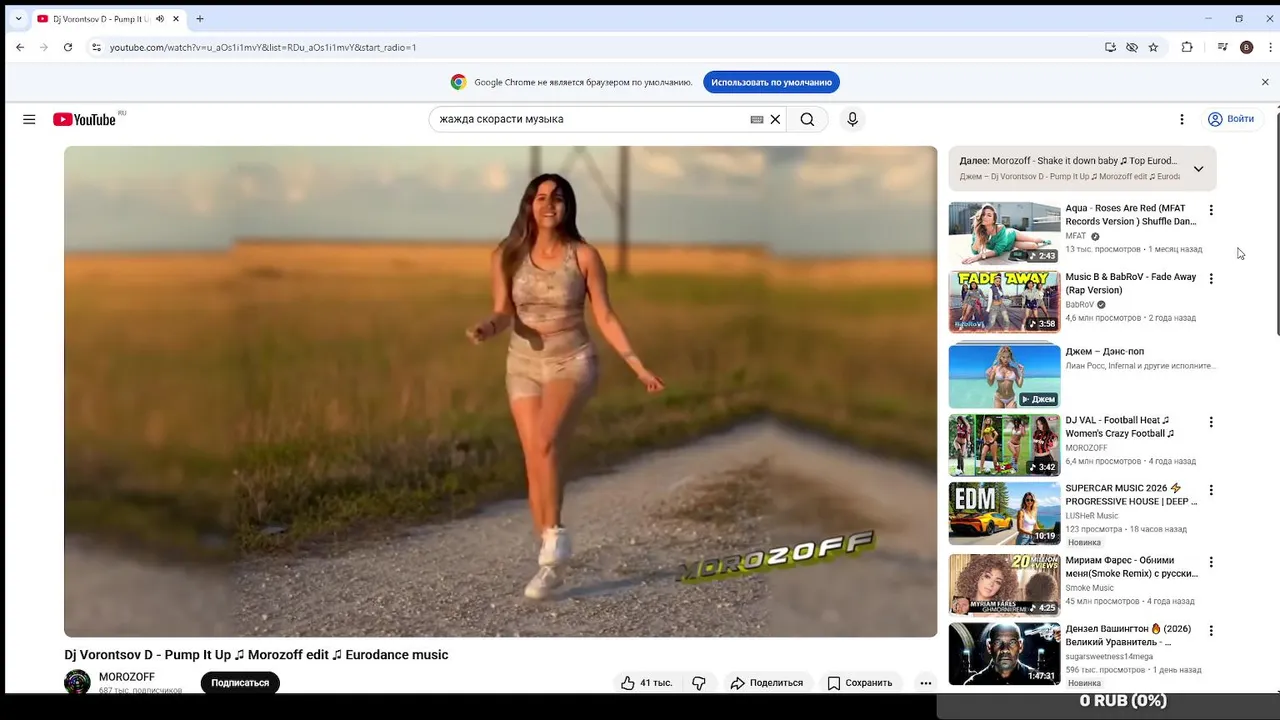
Task: Open Chrome extensions puzzle icon
Action: [1187, 47]
